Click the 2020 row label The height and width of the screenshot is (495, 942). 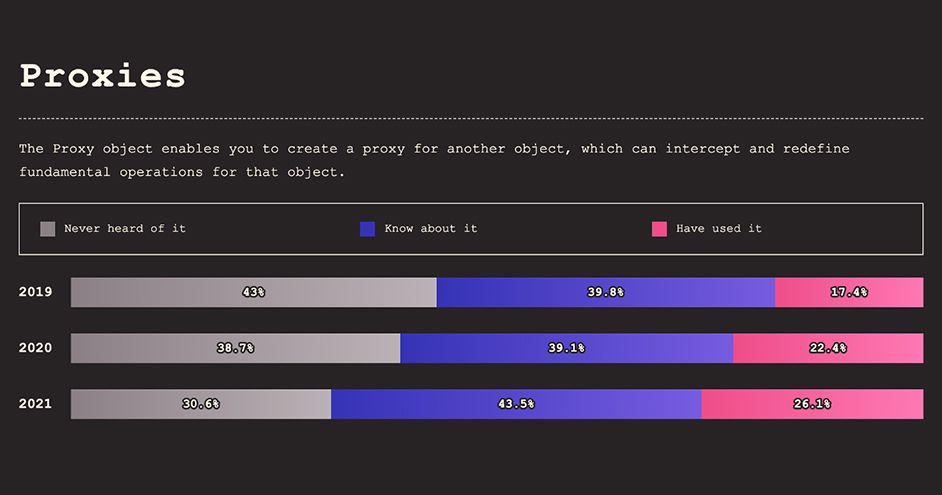[35, 348]
